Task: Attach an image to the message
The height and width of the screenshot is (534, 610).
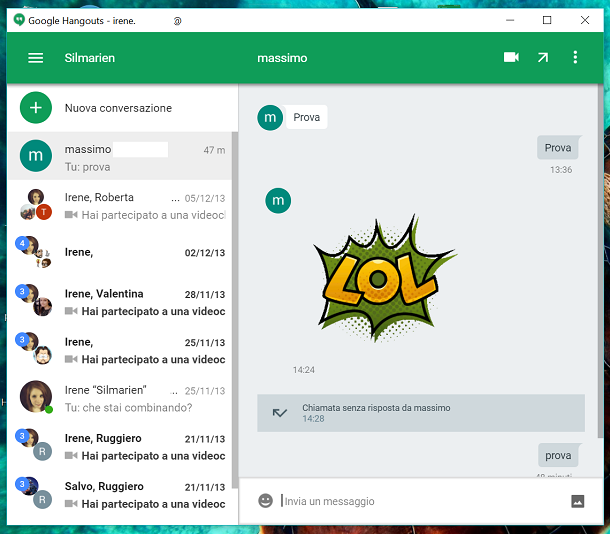Action: coord(577,501)
